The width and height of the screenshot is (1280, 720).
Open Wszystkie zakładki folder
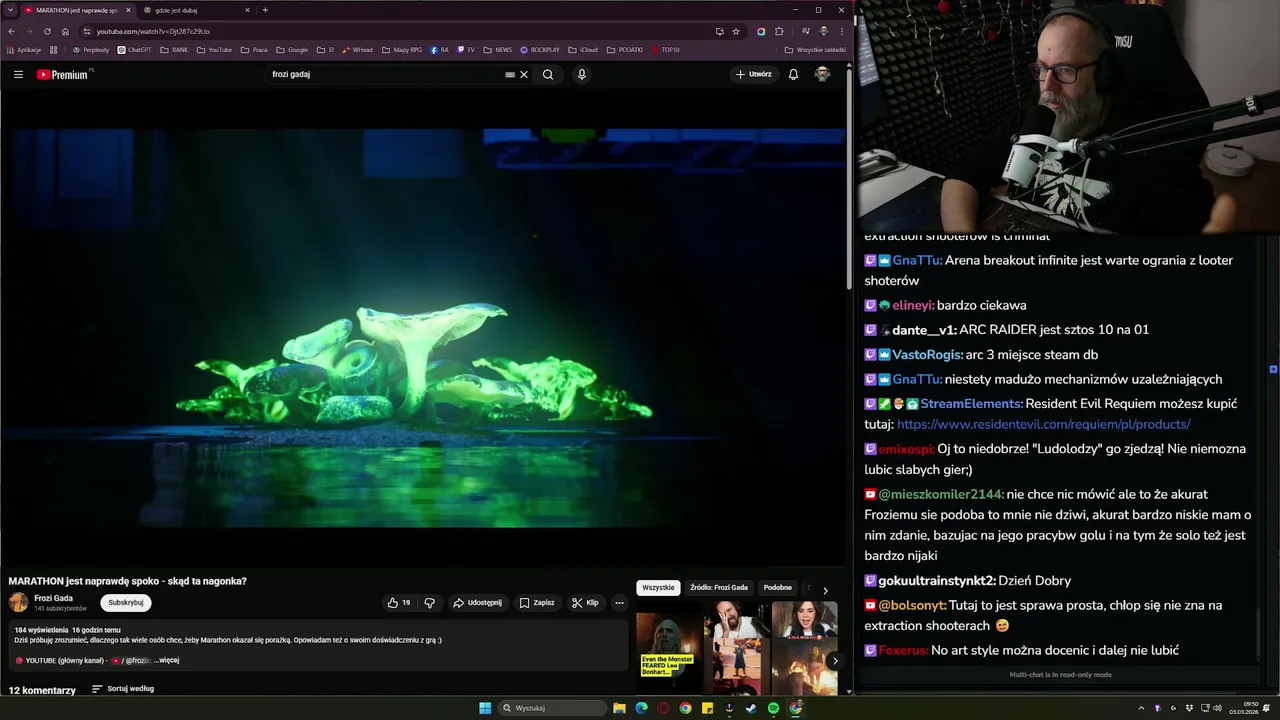point(815,49)
